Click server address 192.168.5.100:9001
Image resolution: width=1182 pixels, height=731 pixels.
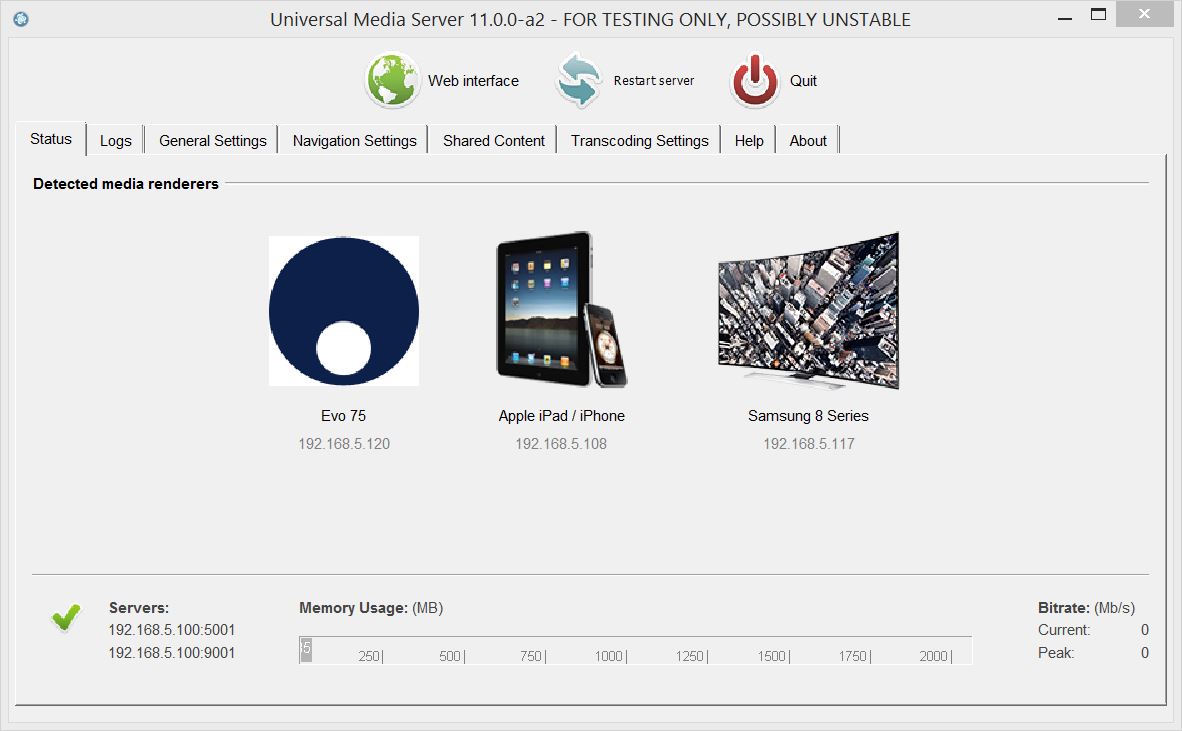(172, 653)
